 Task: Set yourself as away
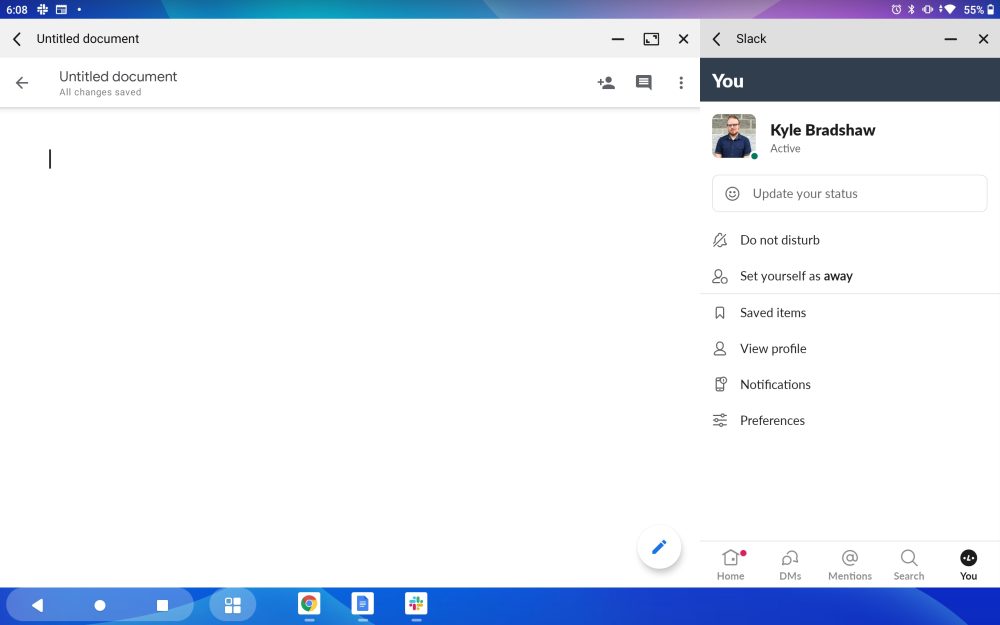pyautogui.click(x=795, y=276)
